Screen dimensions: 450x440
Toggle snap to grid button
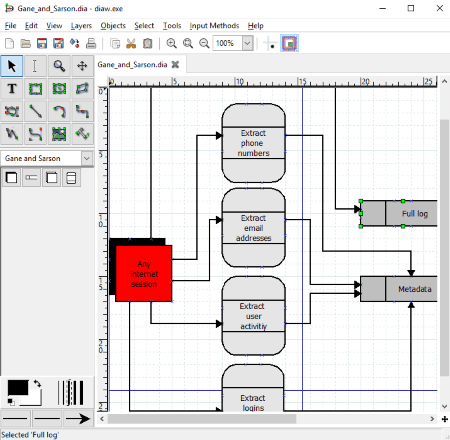(x=269, y=43)
